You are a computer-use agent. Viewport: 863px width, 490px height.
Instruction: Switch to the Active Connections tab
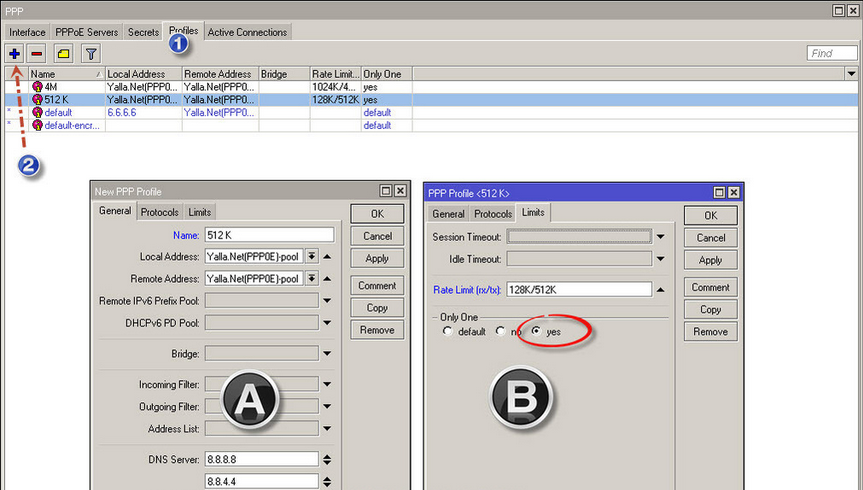click(x=247, y=32)
